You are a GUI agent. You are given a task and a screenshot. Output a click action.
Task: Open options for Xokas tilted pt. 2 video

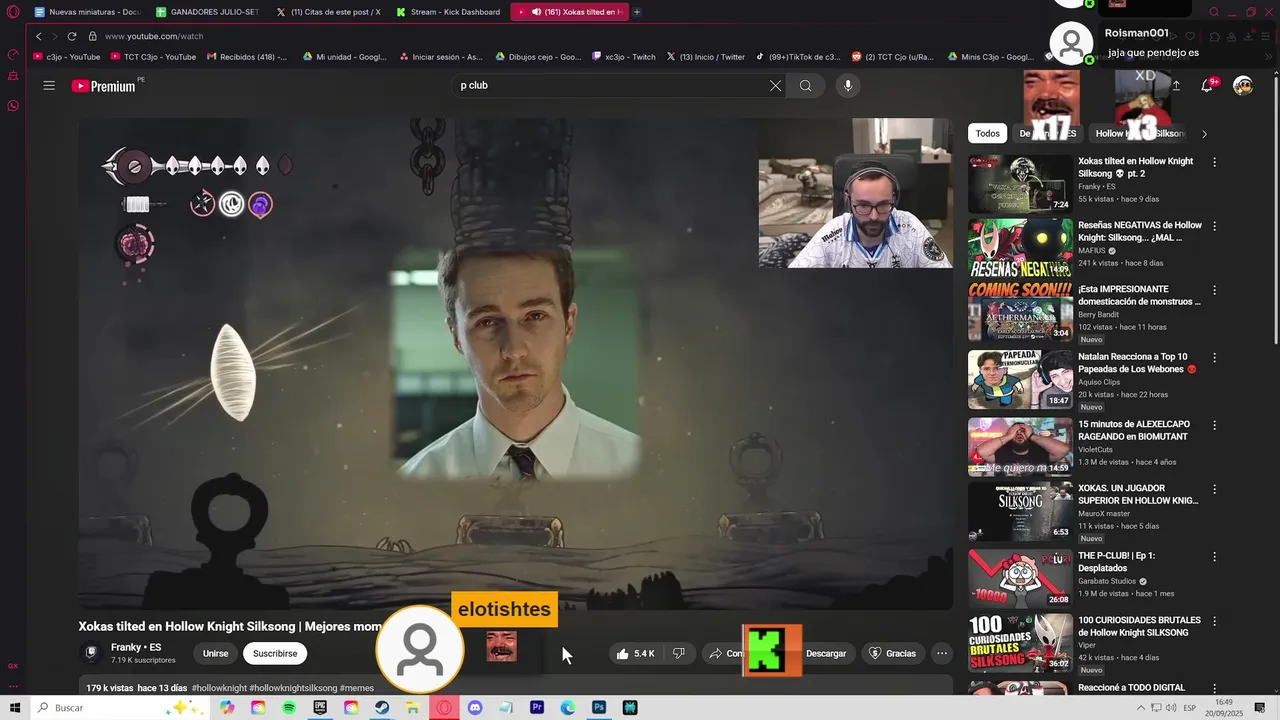tap(1215, 162)
